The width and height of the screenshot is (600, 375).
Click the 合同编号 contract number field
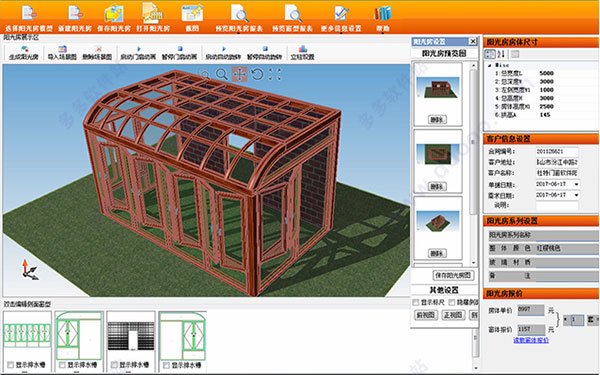click(557, 152)
